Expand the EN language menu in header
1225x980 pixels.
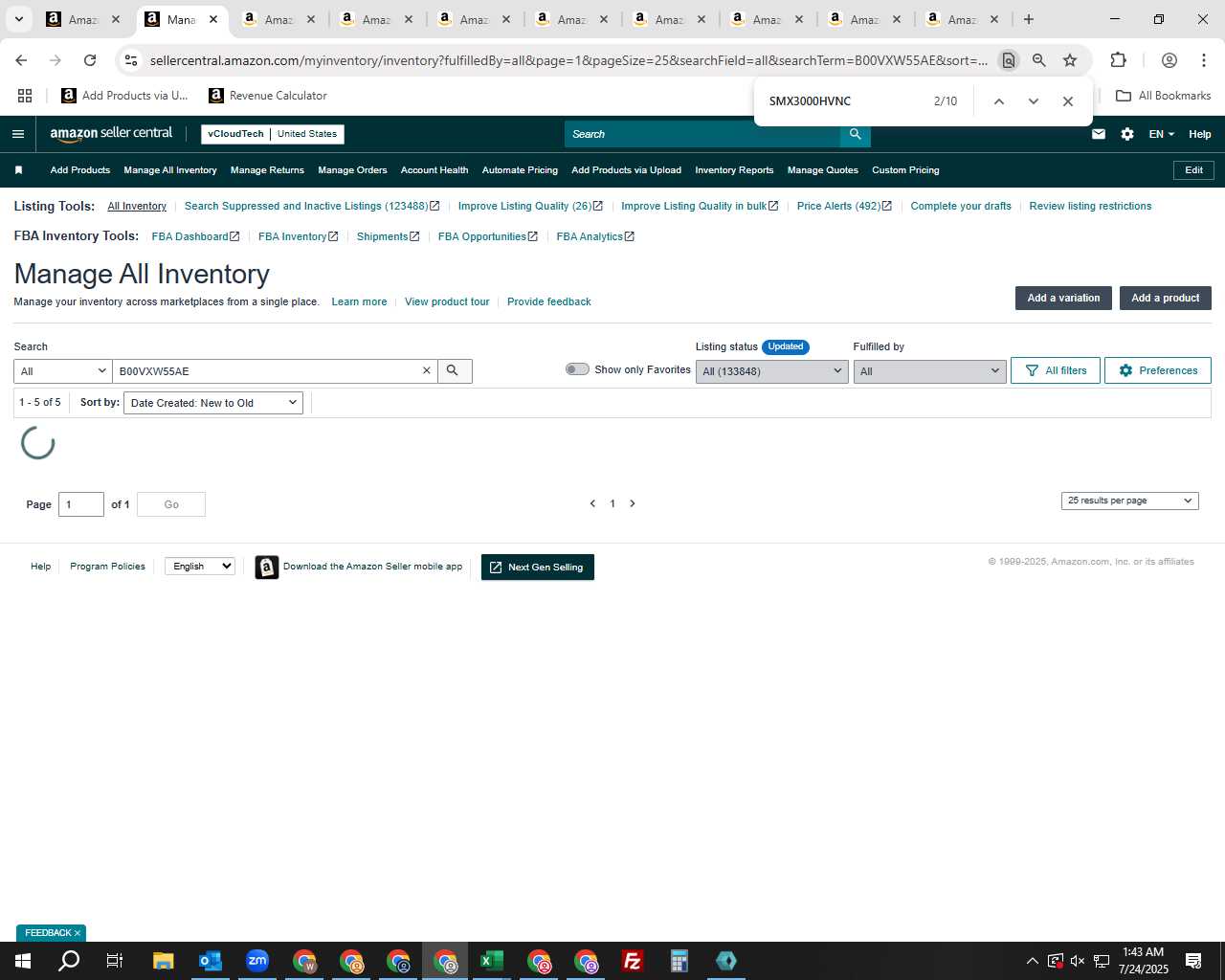click(1161, 134)
